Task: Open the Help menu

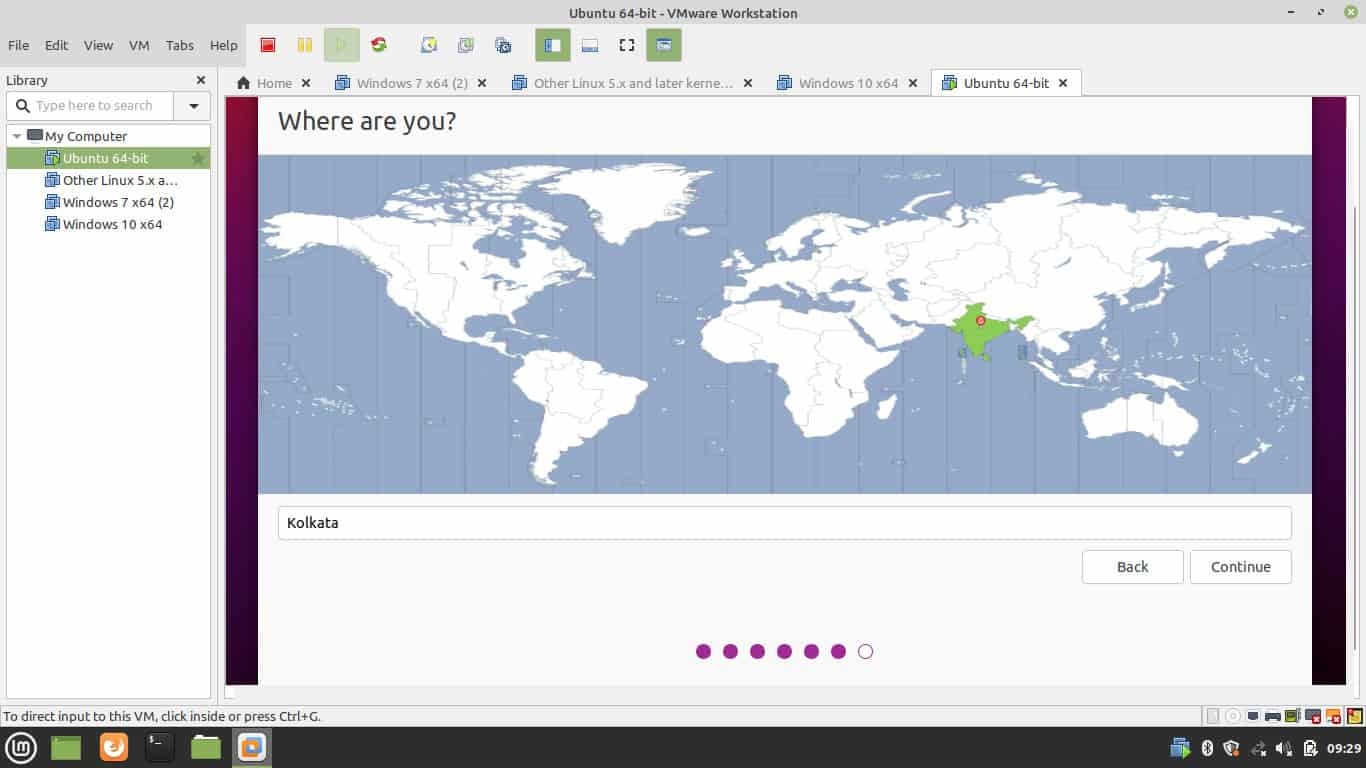Action: (x=224, y=45)
